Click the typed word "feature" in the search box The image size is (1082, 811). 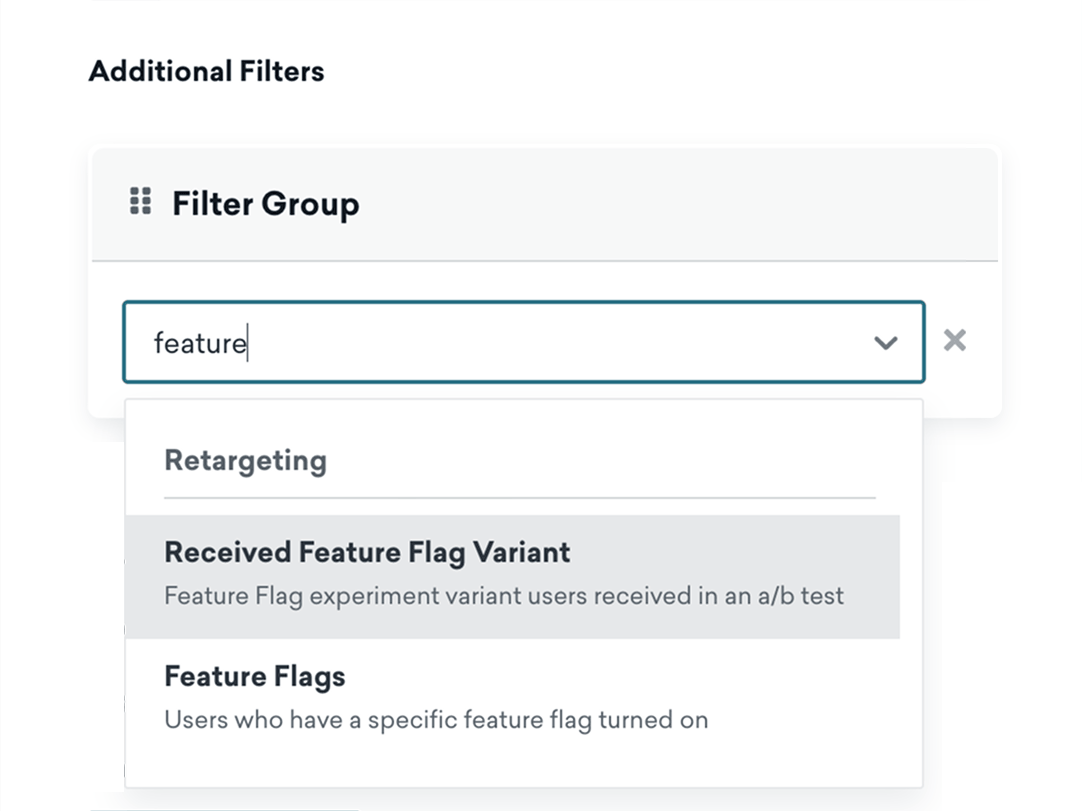(x=199, y=344)
